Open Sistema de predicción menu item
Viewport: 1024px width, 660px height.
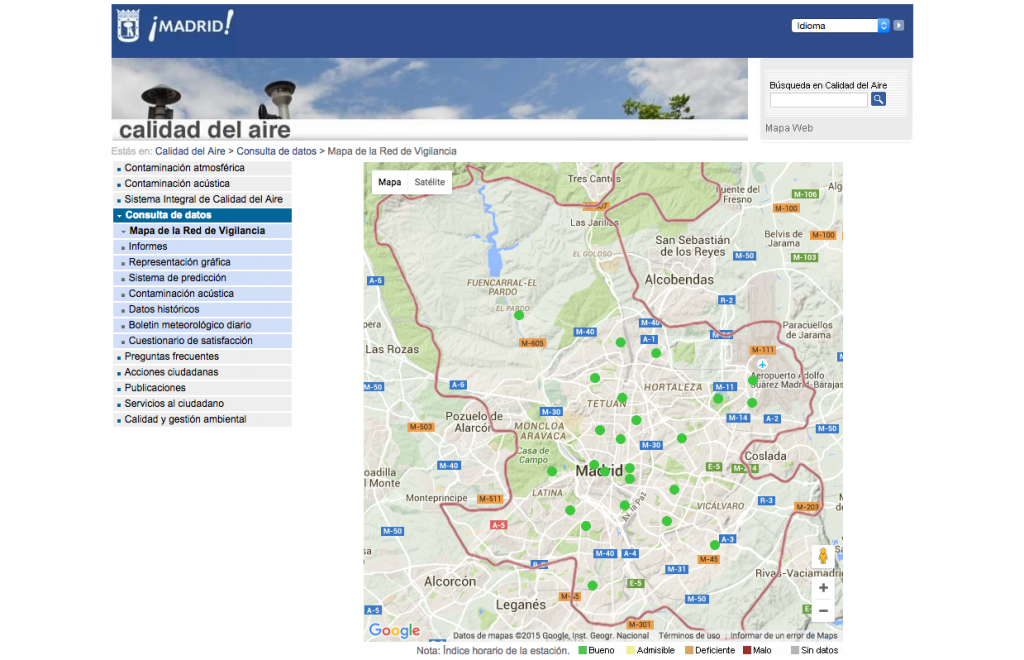pos(177,278)
